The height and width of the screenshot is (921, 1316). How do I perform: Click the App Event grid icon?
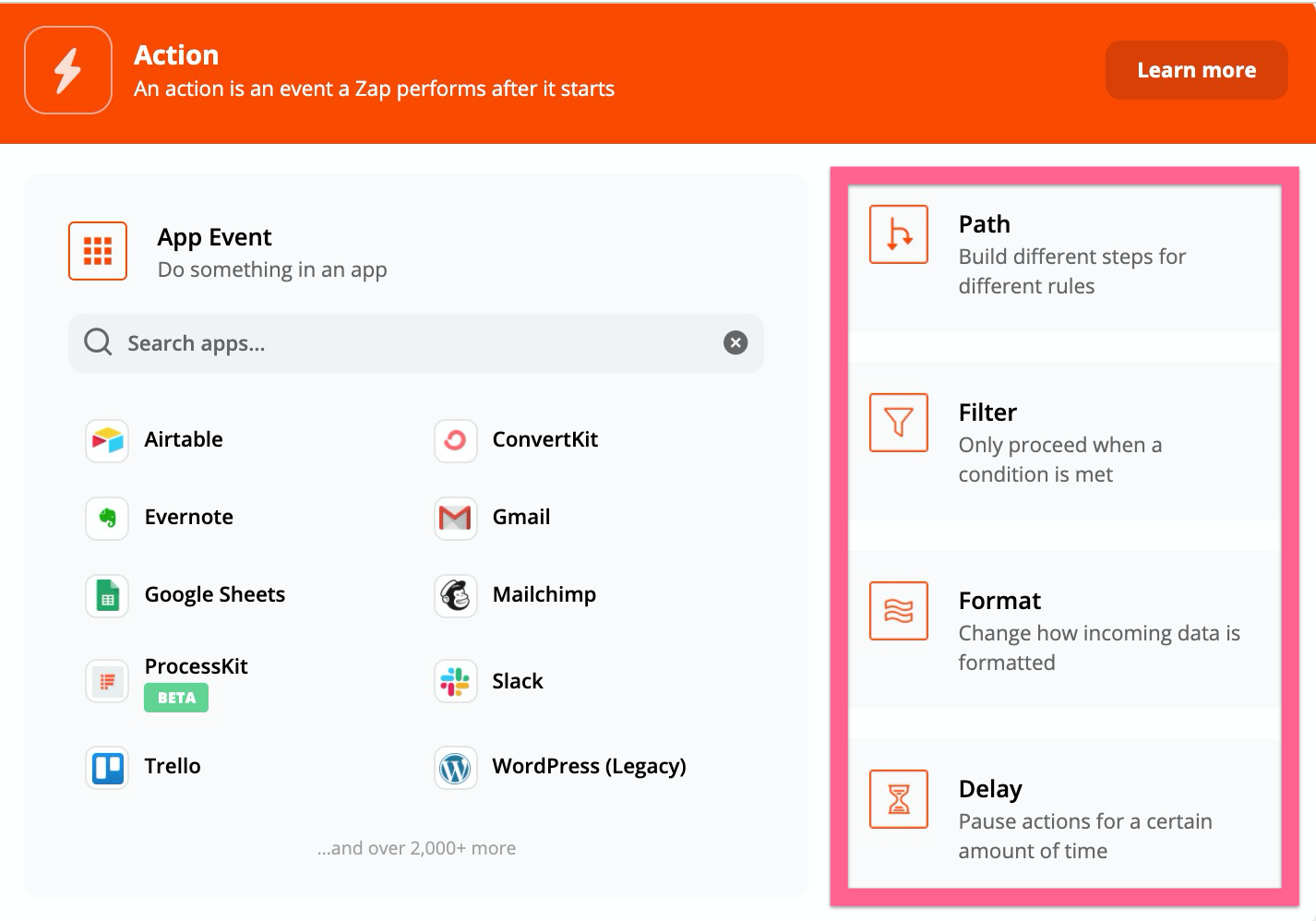[x=98, y=251]
